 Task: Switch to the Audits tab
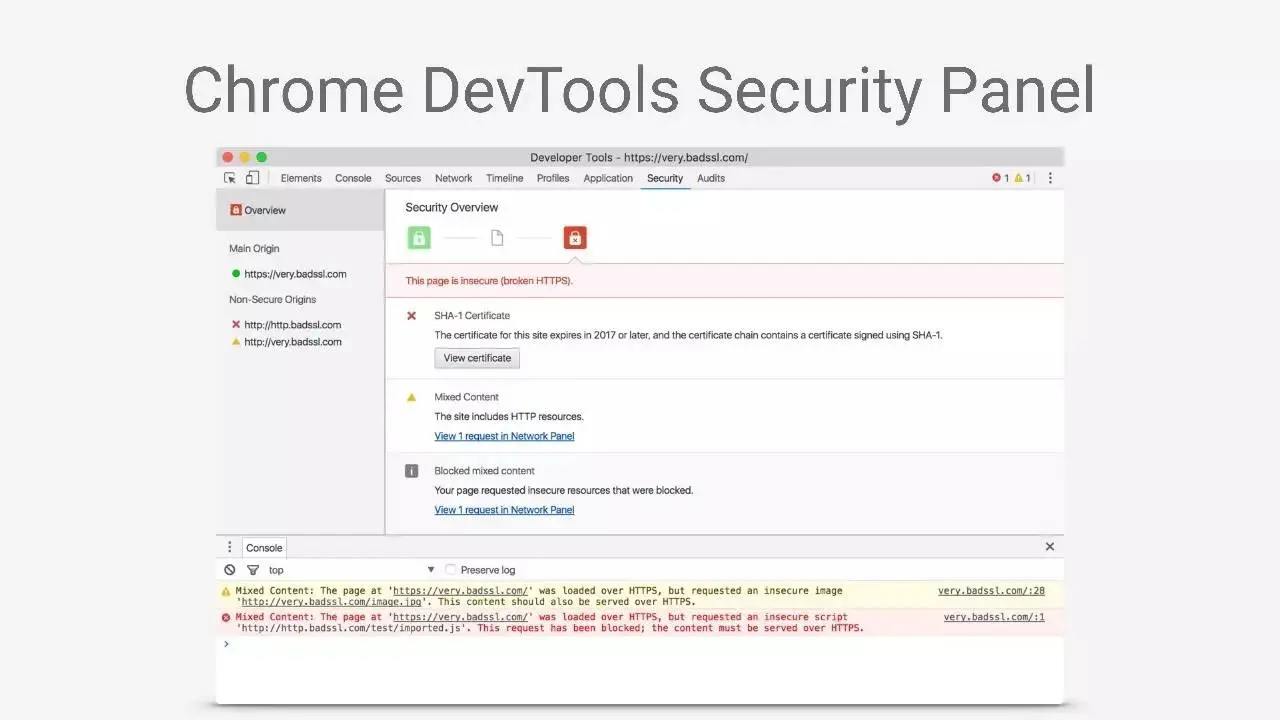[x=711, y=178]
